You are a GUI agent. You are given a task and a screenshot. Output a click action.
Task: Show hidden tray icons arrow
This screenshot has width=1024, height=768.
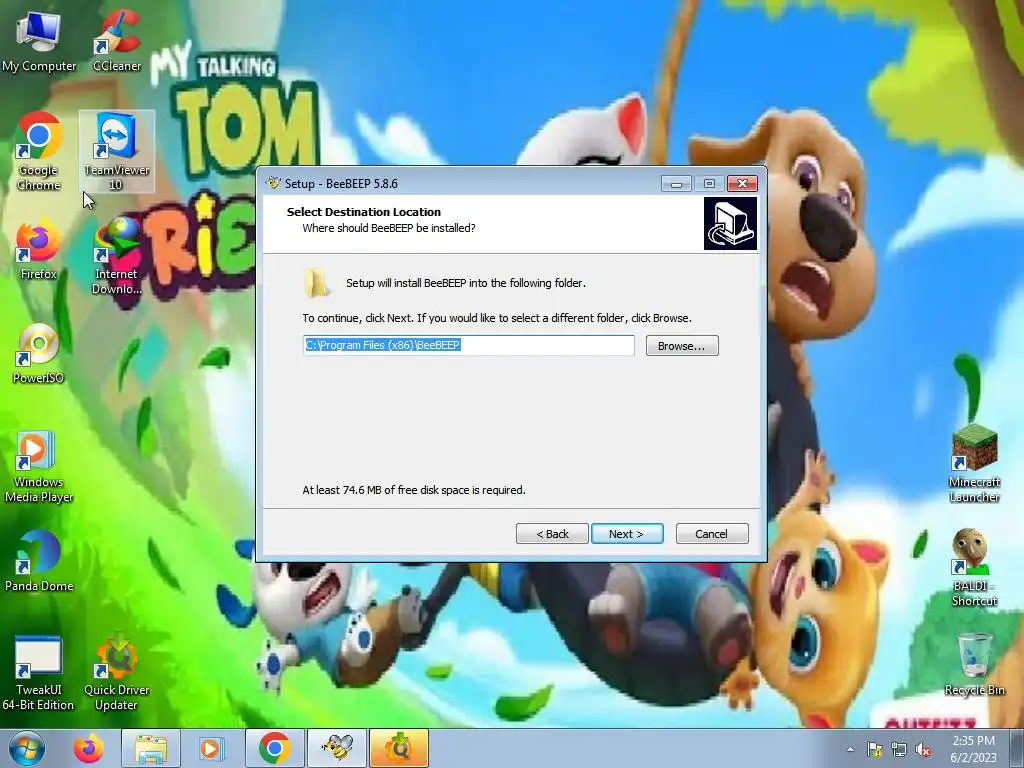click(850, 749)
